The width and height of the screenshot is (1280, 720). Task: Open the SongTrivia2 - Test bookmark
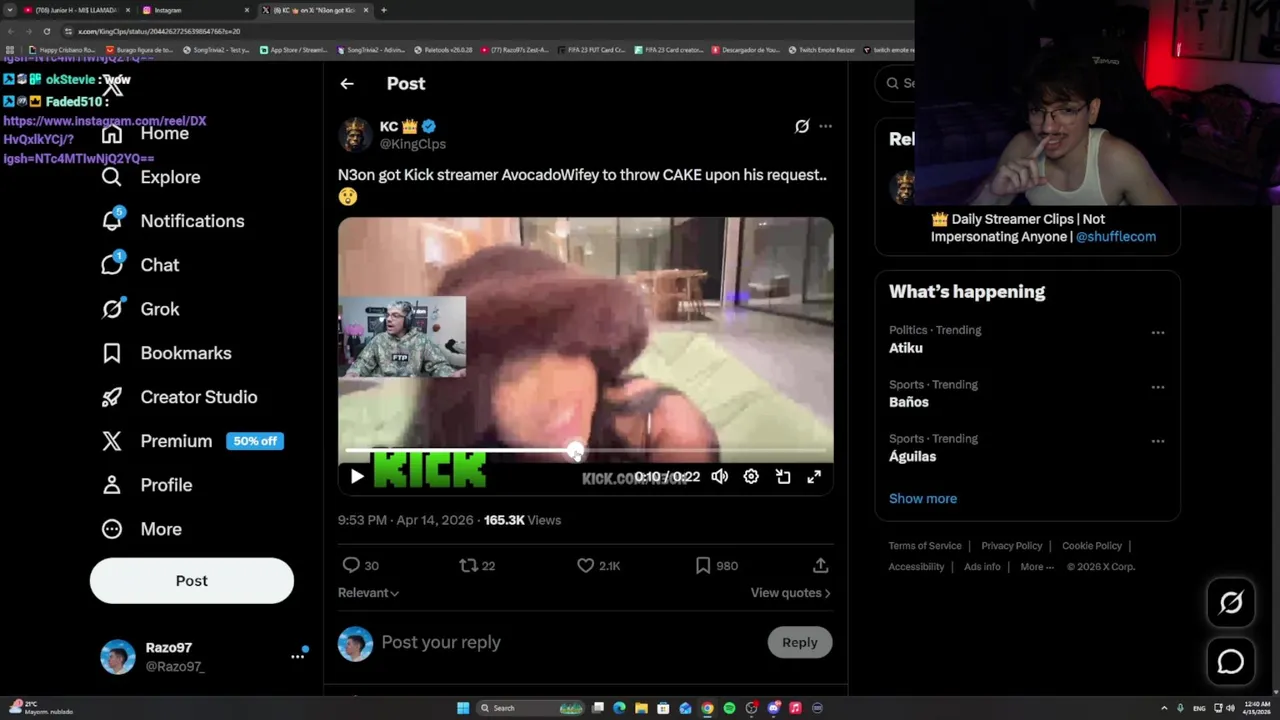[x=216, y=49]
